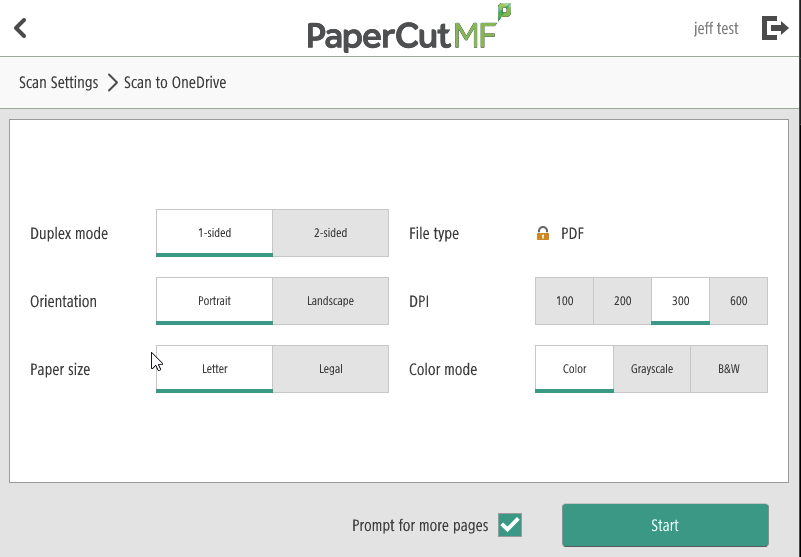Choose 300 DPI option
The width and height of the screenshot is (801, 557).
(x=681, y=301)
